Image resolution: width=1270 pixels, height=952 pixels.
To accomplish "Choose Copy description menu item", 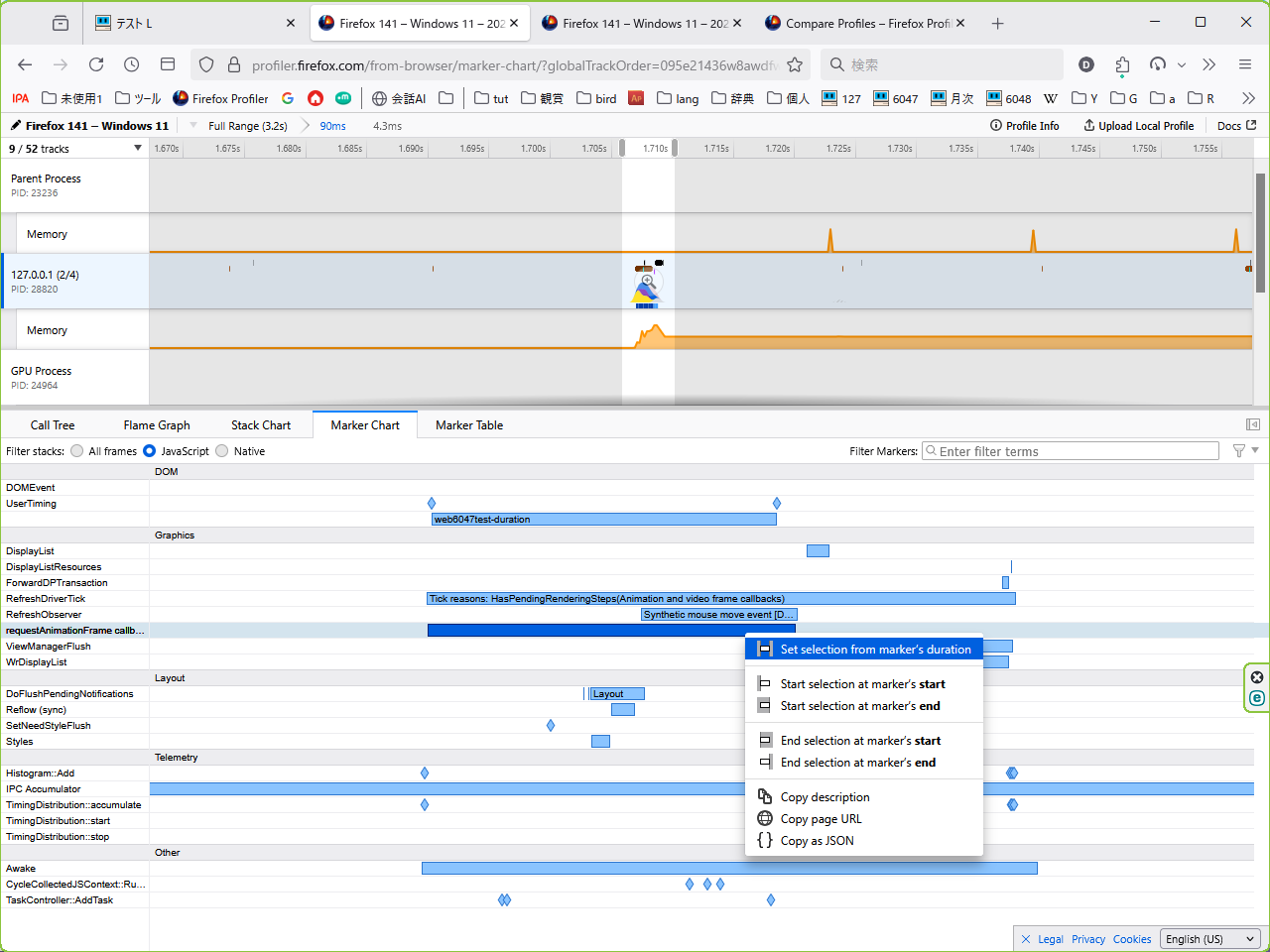I will [x=864, y=797].
